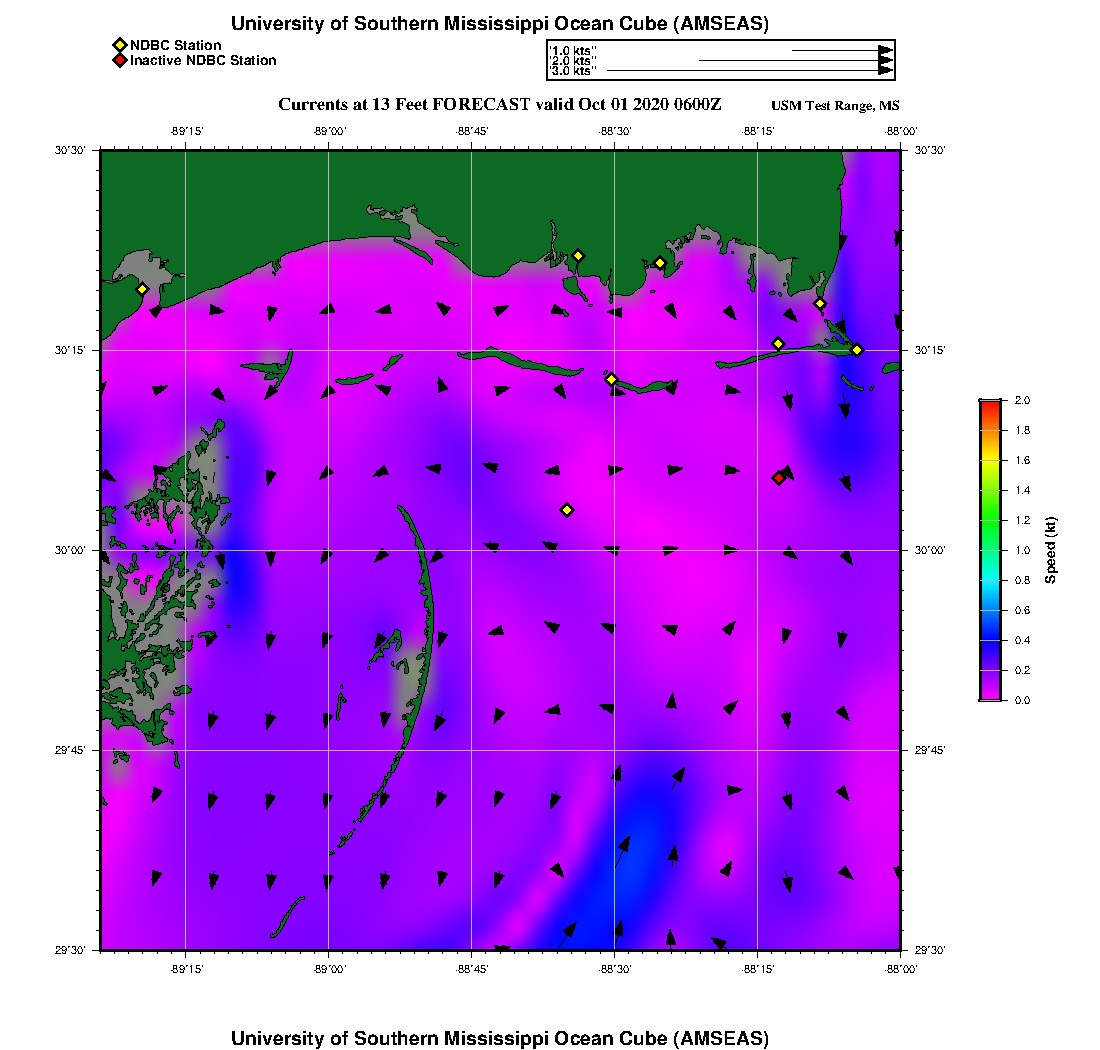Click the 1.0 kts arrowhead in scale legend
Viewport: 1100px width, 1050px height.
pos(885,50)
